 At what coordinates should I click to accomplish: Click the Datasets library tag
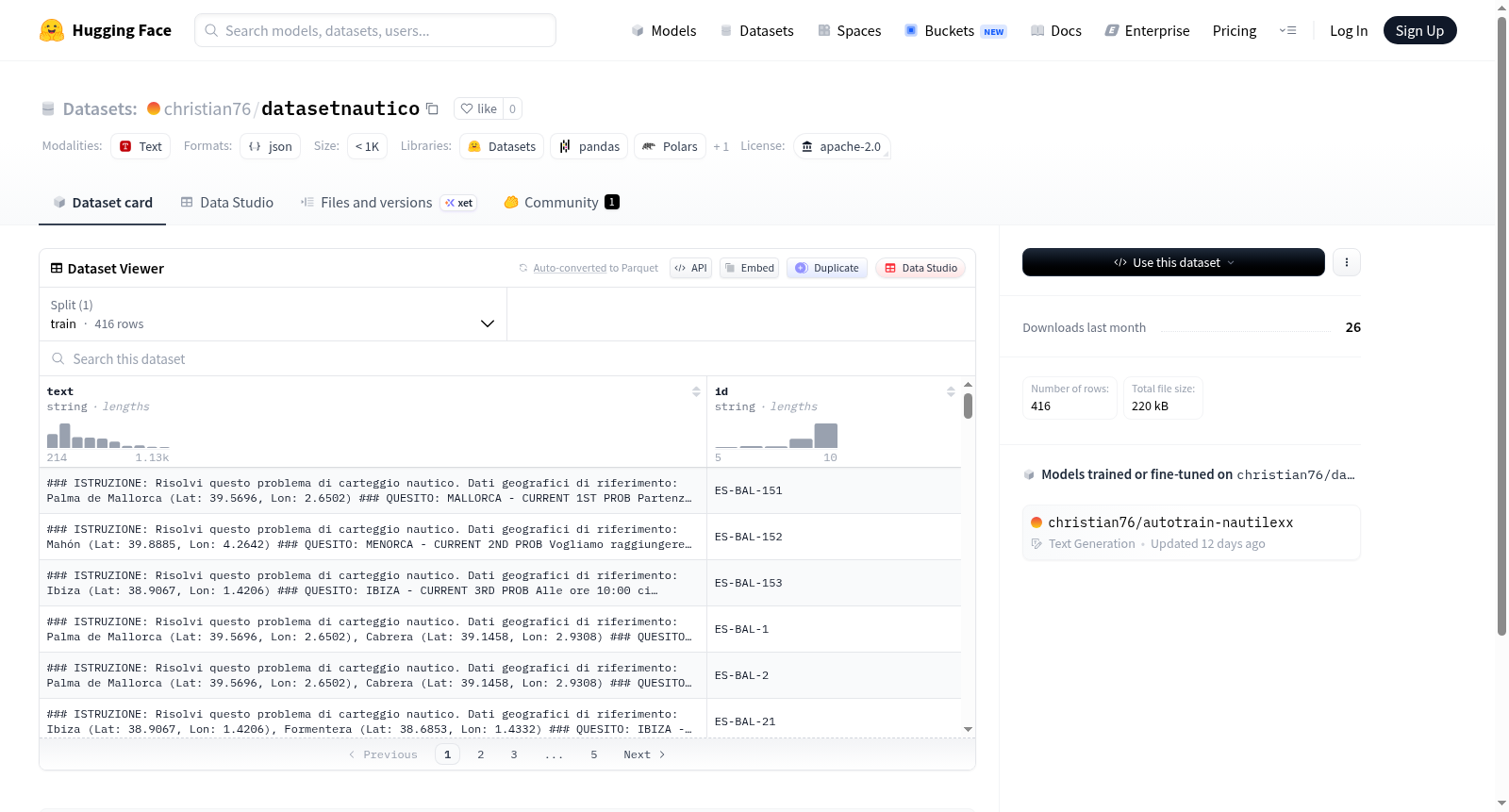pyautogui.click(x=502, y=146)
